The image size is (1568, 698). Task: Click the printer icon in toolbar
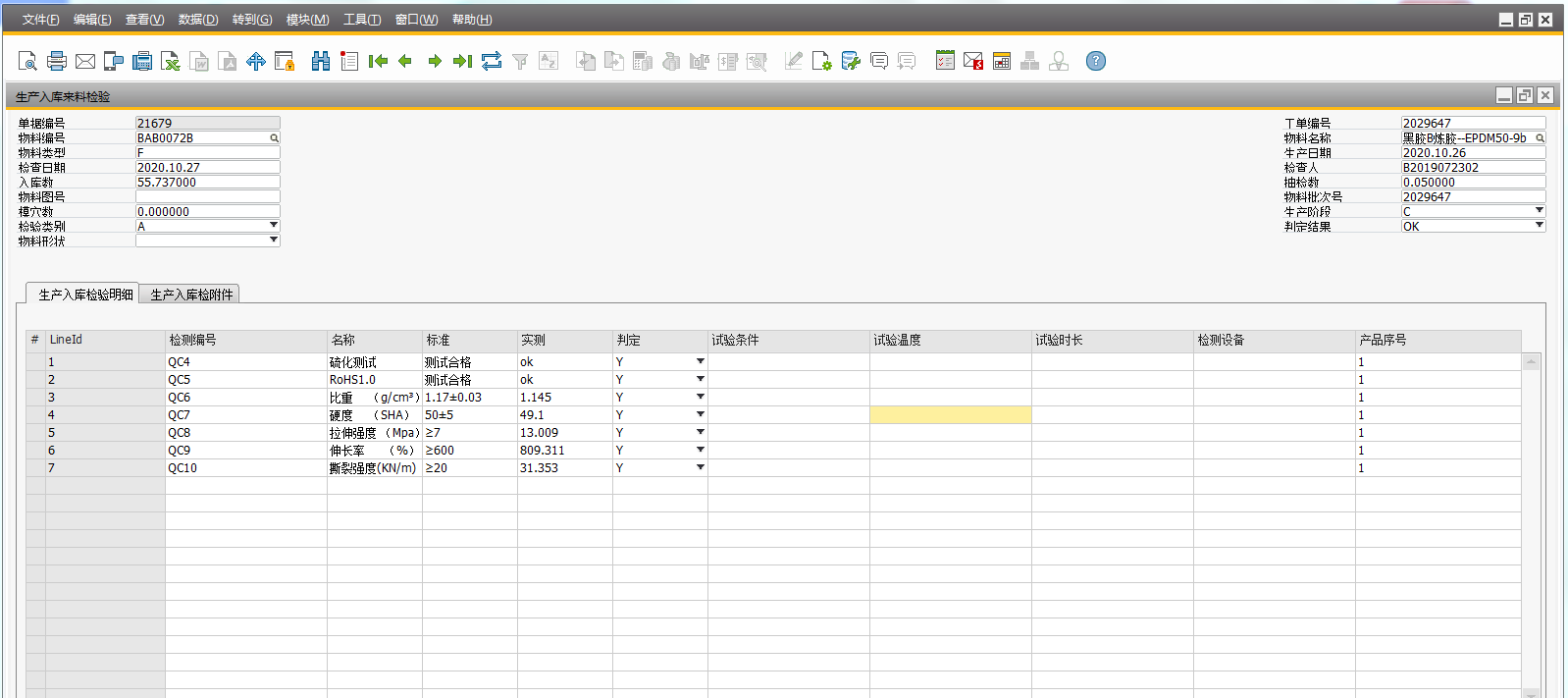pyautogui.click(x=57, y=61)
